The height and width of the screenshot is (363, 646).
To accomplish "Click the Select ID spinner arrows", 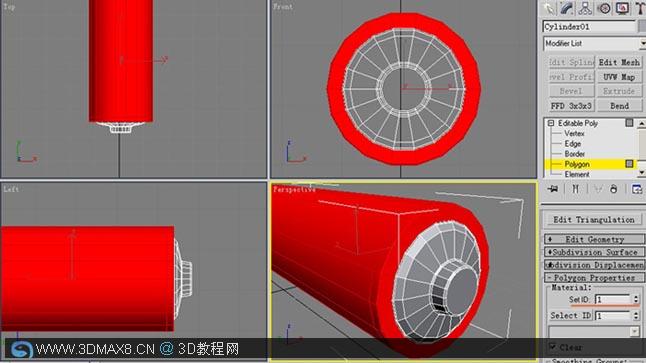I will coord(636,316).
